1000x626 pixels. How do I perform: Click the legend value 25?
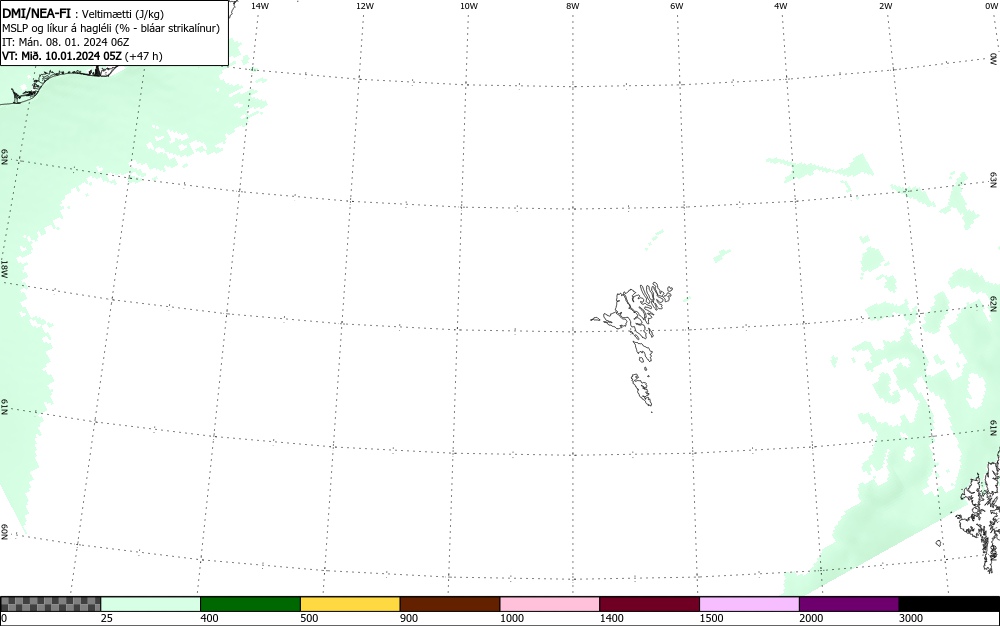[x=107, y=618]
